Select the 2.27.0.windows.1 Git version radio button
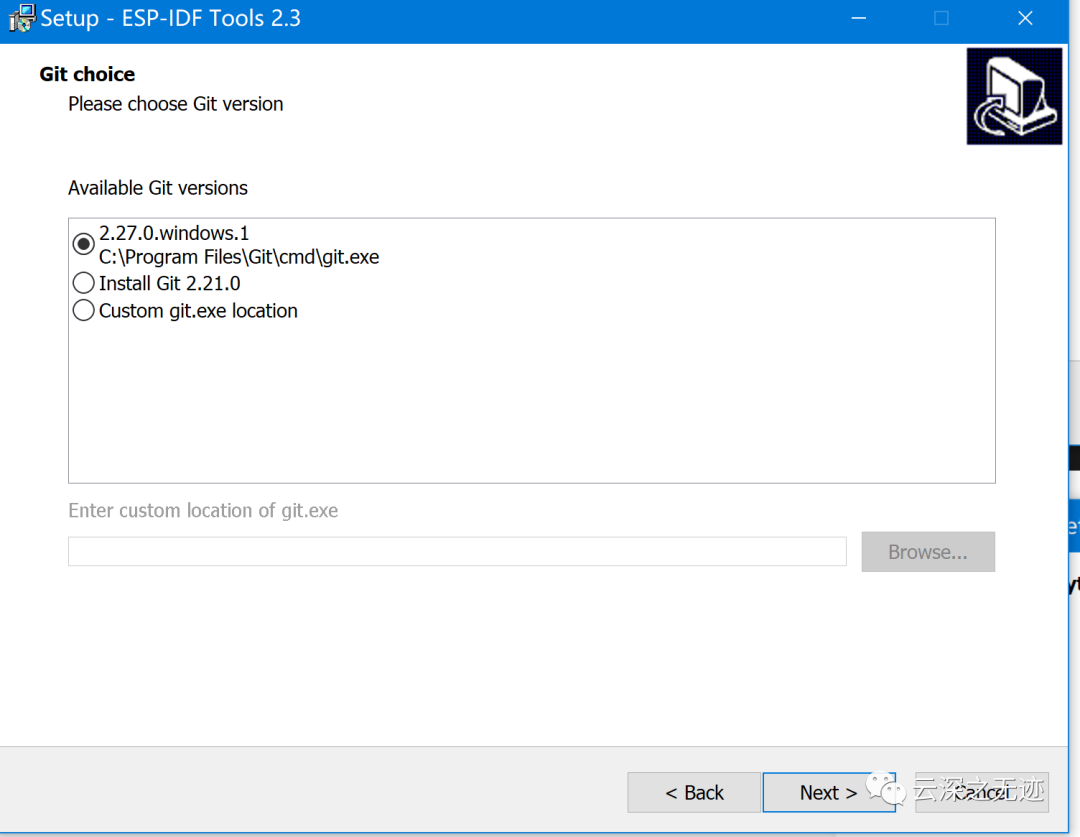Viewport: 1080px width, 837px height. pyautogui.click(x=84, y=244)
